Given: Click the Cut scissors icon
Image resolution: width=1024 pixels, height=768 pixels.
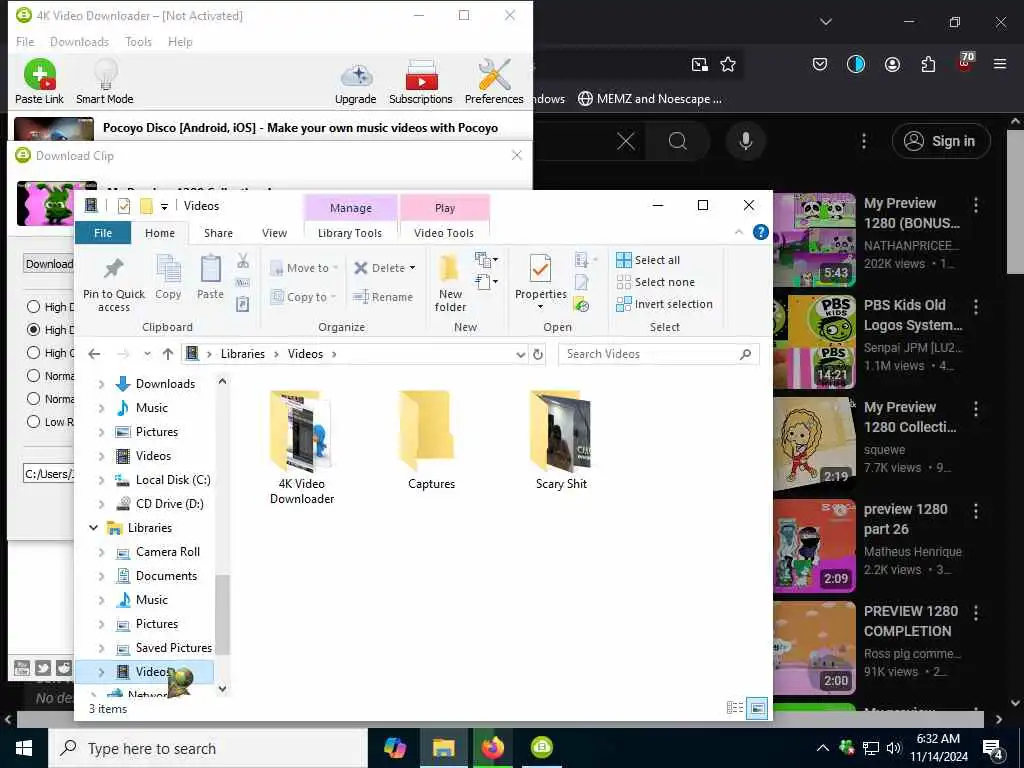Looking at the screenshot, I should tap(243, 261).
